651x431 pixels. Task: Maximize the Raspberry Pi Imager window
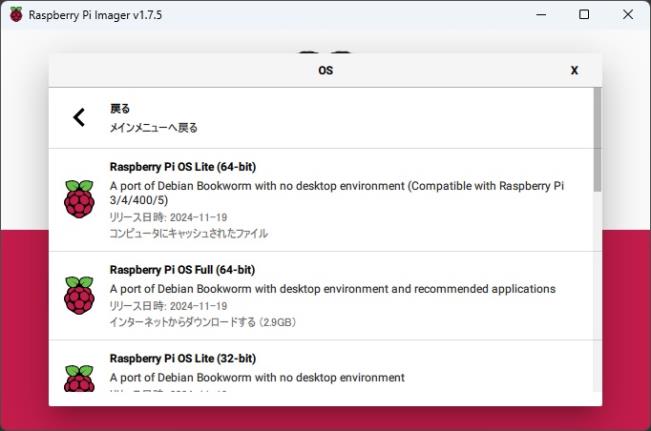[x=584, y=15]
